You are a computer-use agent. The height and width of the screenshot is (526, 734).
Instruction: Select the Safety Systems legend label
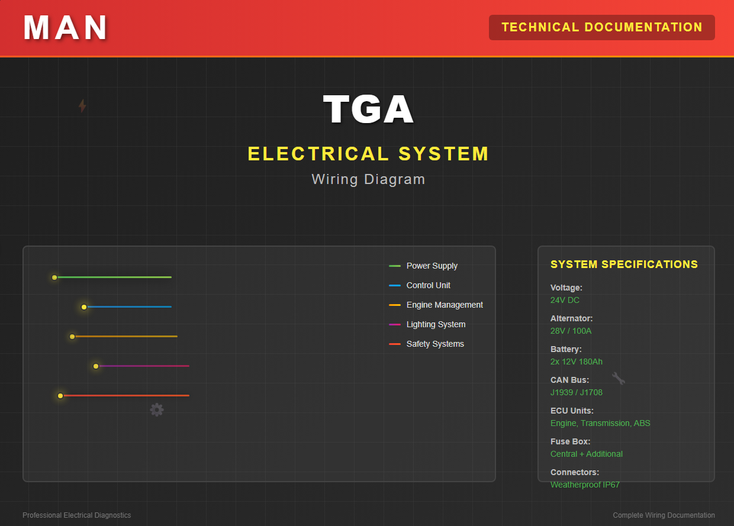coord(435,344)
